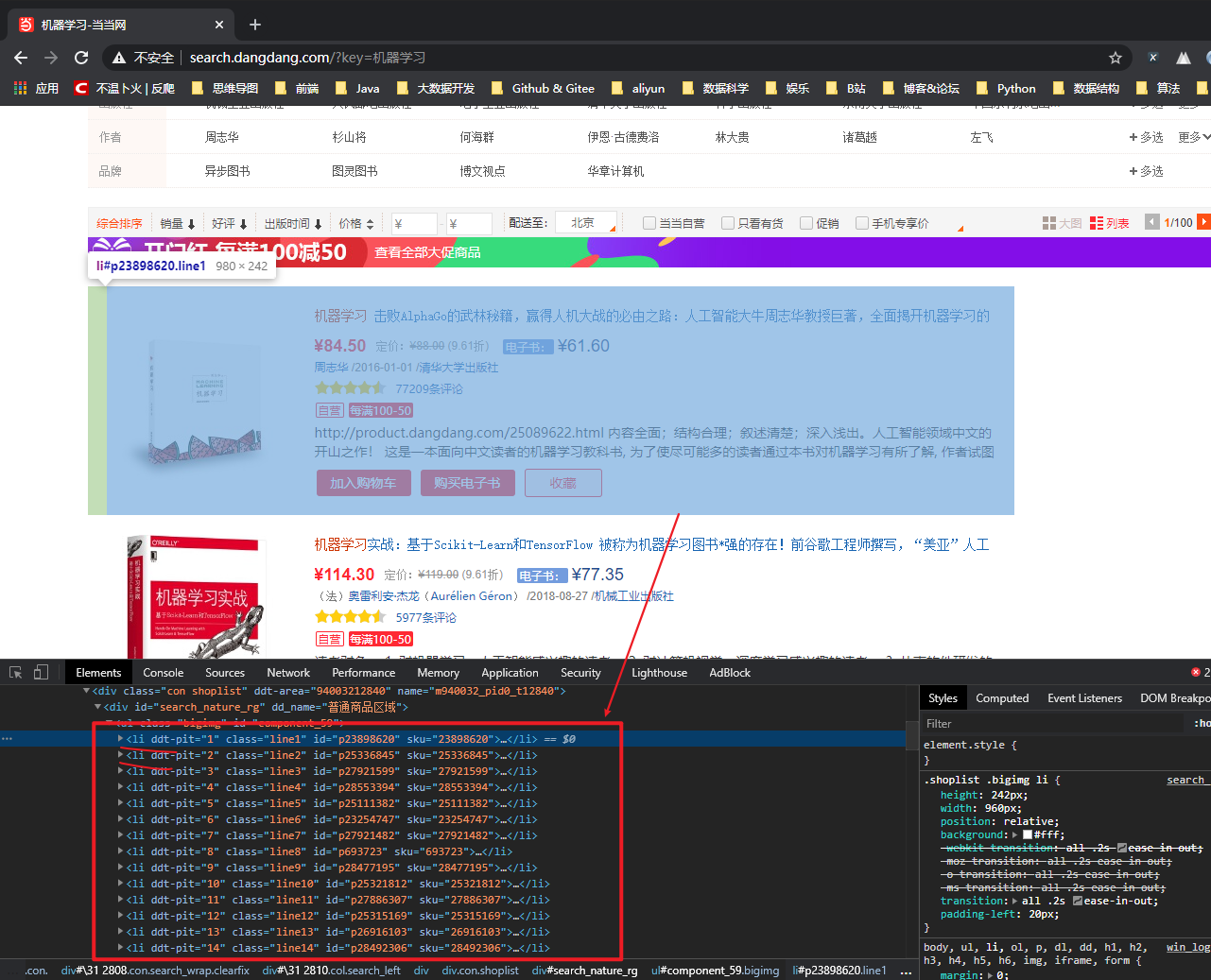This screenshot has width=1211, height=980.
Task: Open the 思维导图 bookmark folder
Action: click(225, 88)
